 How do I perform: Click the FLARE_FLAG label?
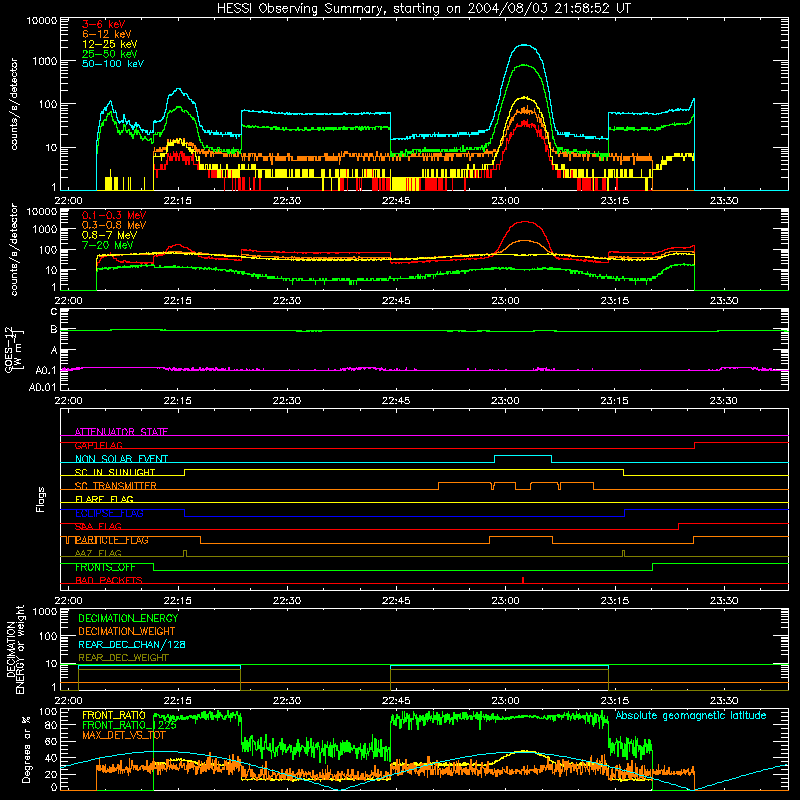[x=104, y=499]
